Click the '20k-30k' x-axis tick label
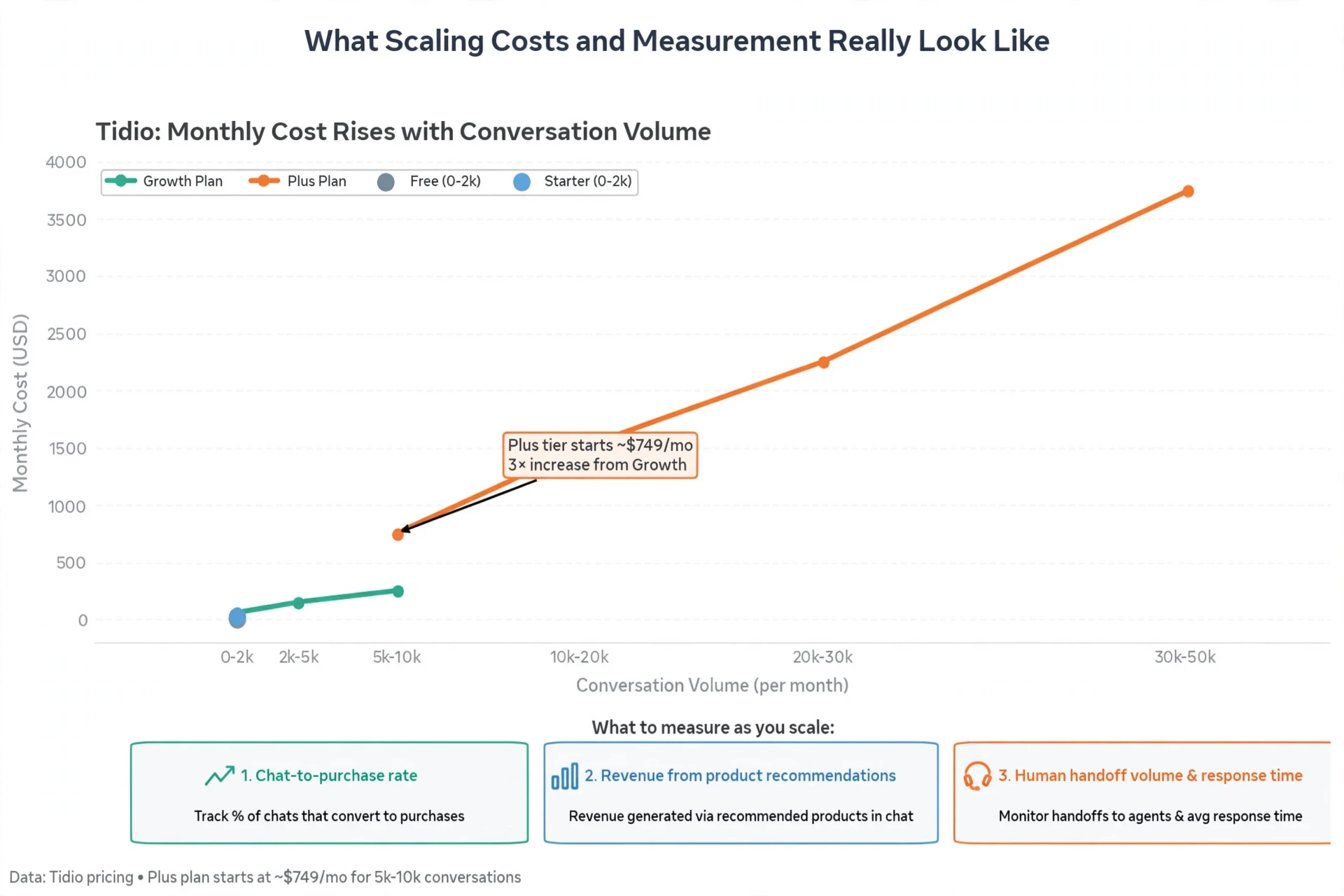The image size is (1344, 896). tap(822, 657)
